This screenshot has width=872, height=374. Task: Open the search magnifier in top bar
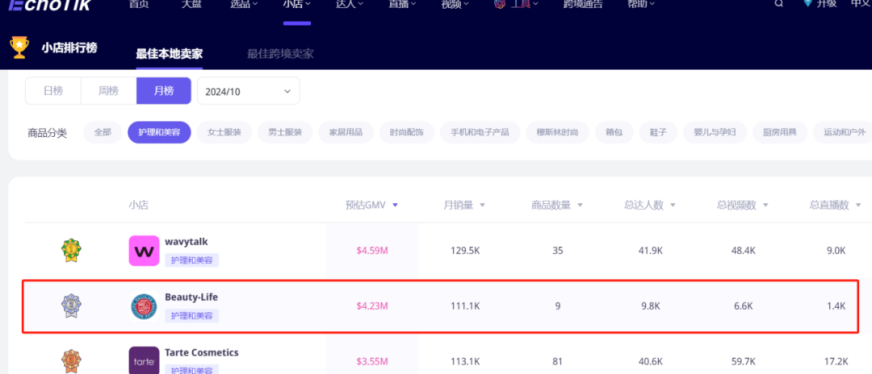(x=779, y=3)
